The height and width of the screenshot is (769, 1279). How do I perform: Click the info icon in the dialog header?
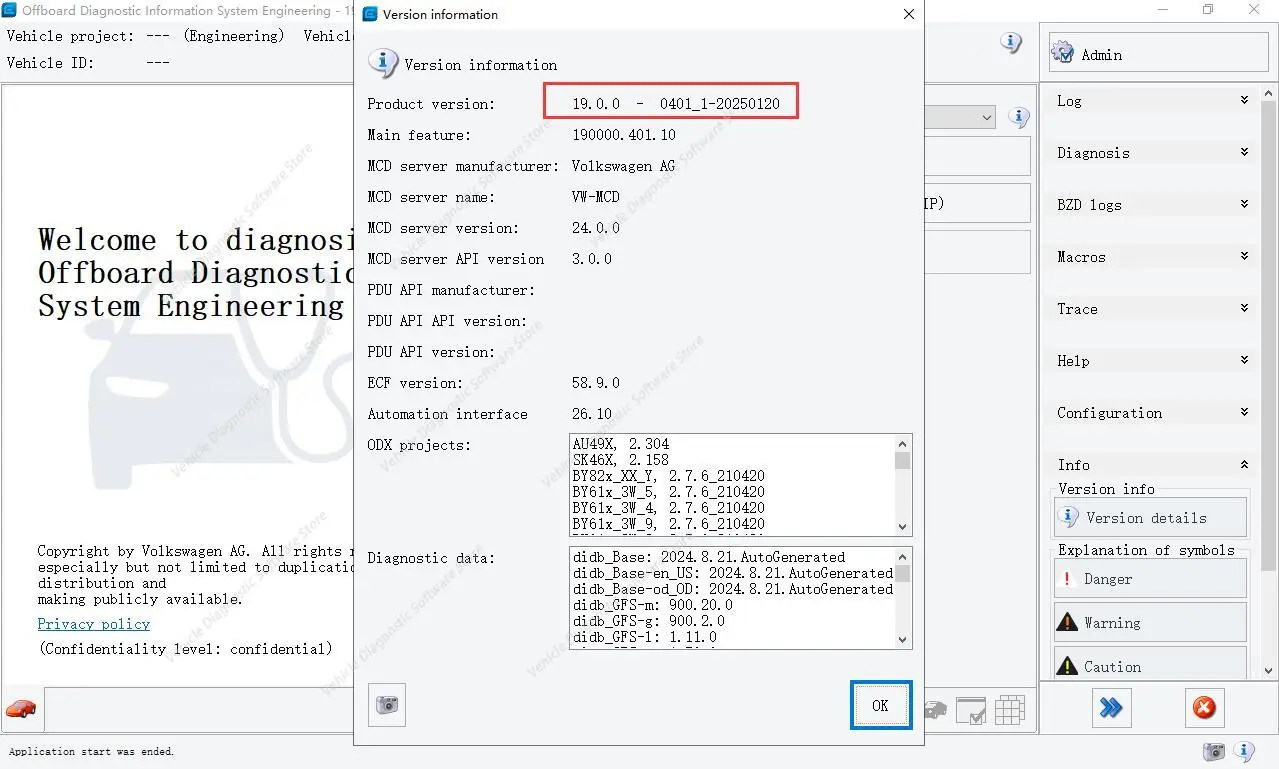(x=382, y=62)
